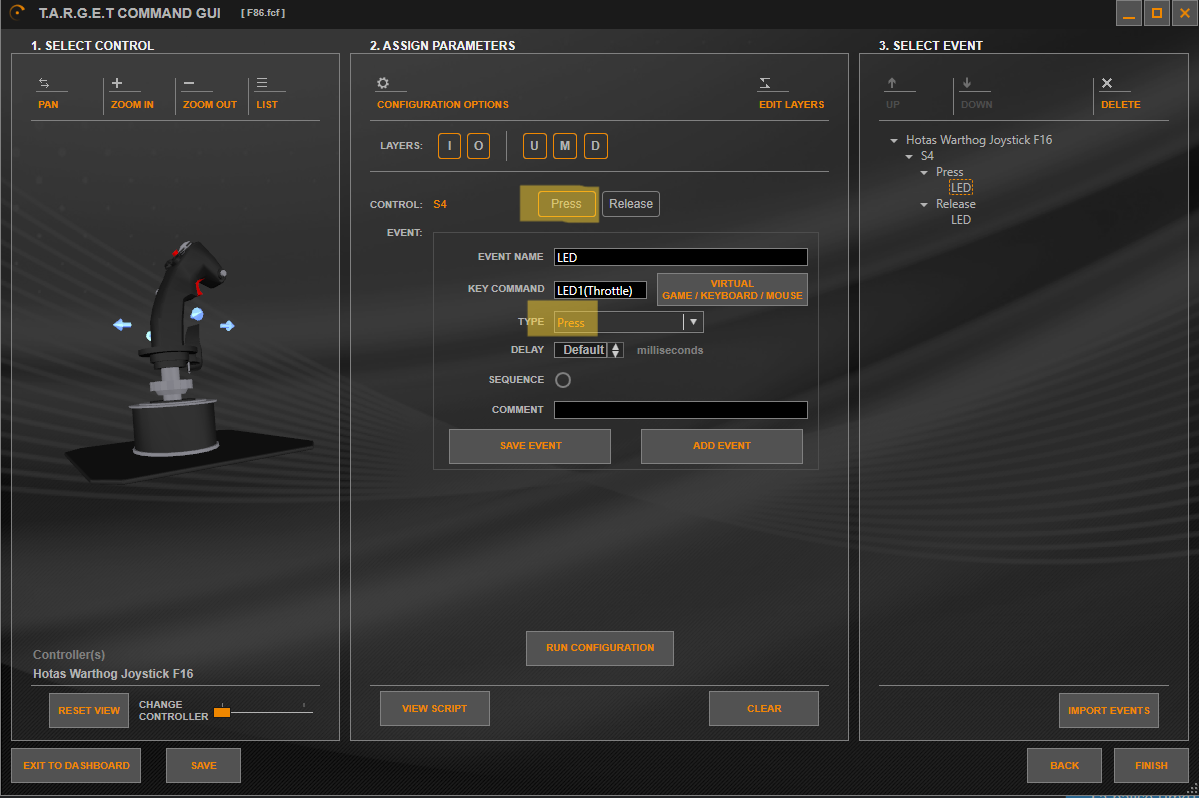Open the Type dropdown arrow
This screenshot has width=1199, height=798.
pos(694,322)
